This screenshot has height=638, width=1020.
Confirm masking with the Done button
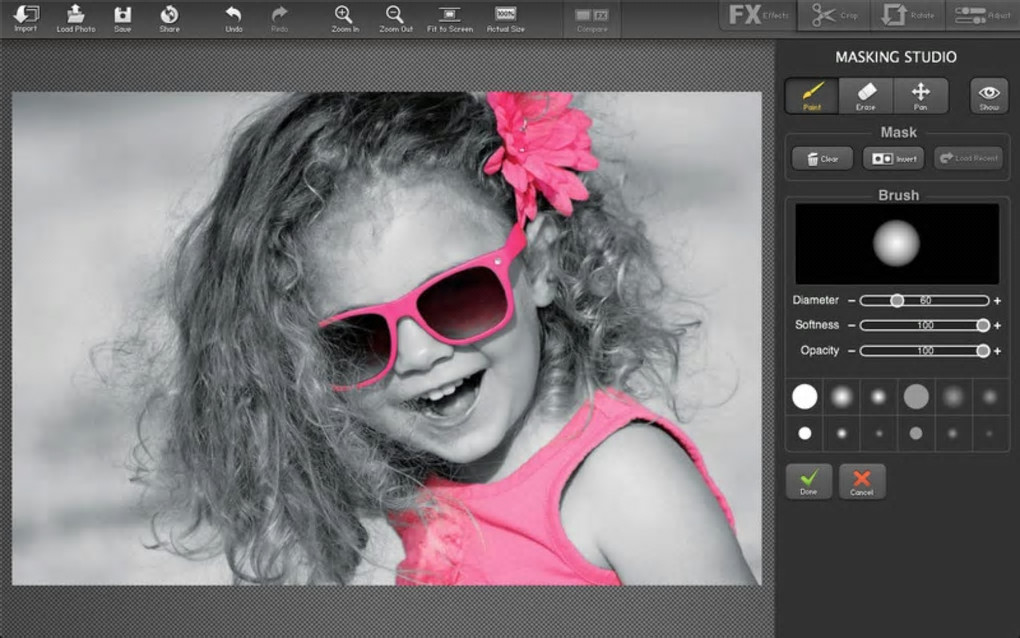(x=808, y=481)
